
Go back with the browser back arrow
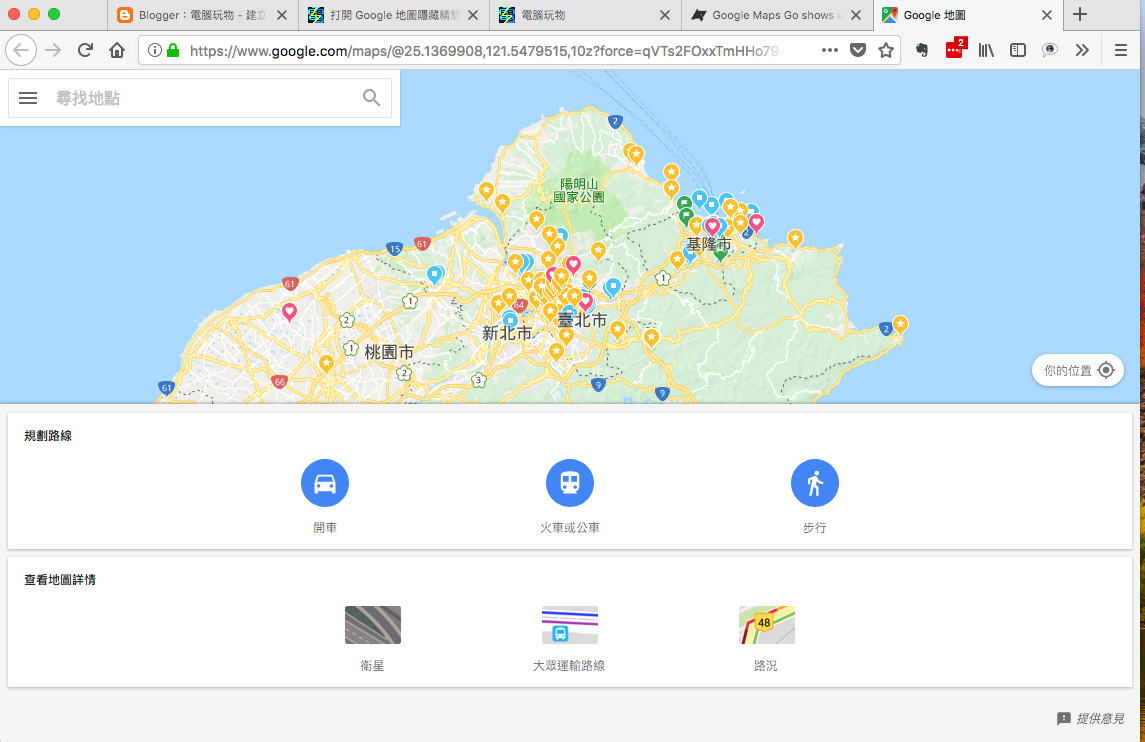(21, 50)
